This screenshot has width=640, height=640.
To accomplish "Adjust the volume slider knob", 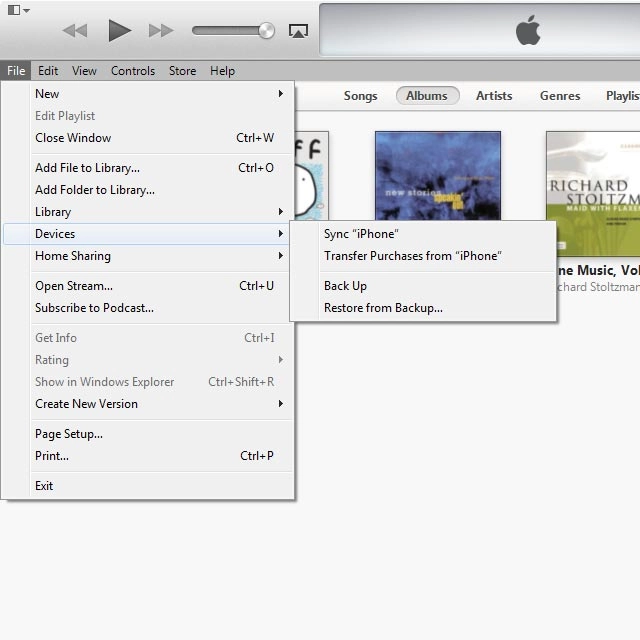I will 266,30.
